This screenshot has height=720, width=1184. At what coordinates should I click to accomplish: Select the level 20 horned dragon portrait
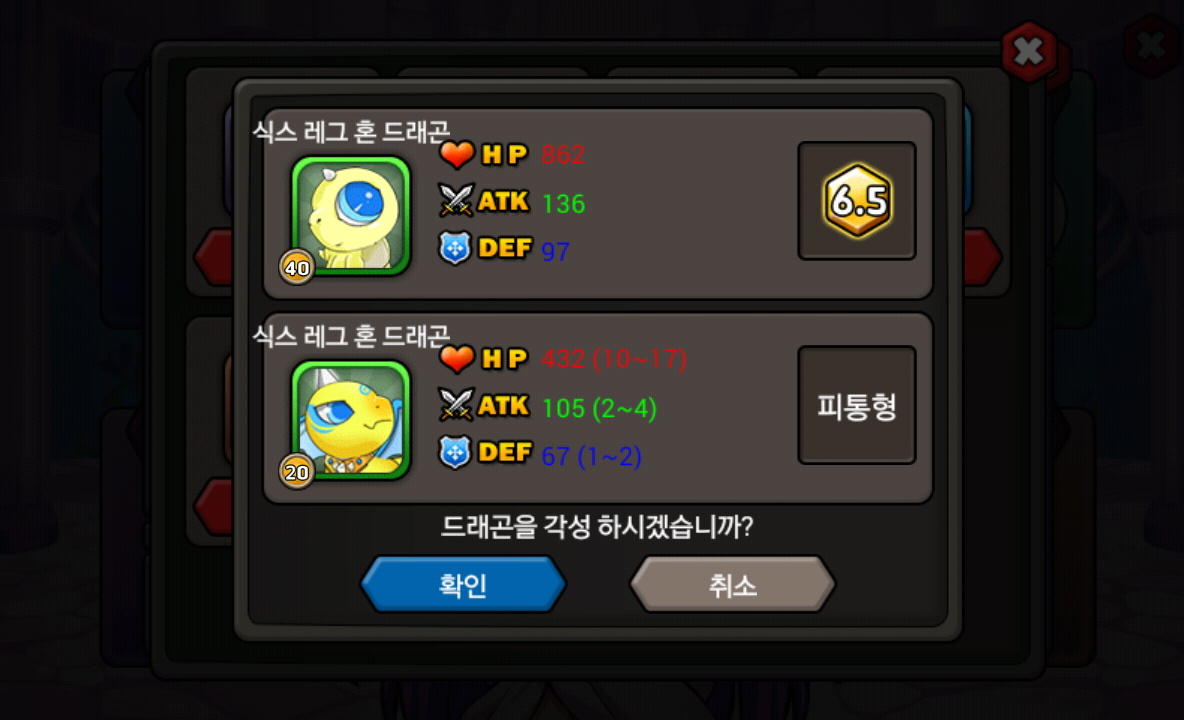click(x=351, y=420)
